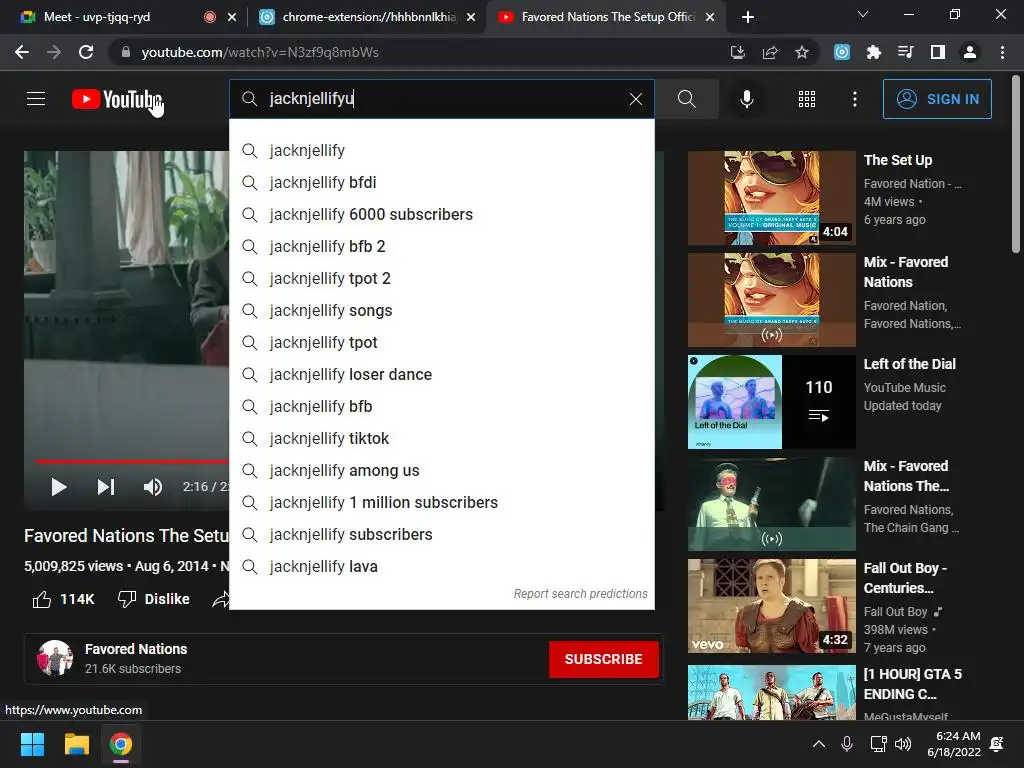Open 'Fall Out Boy - Centuries' video
This screenshot has width=1024, height=768.
[x=771, y=605]
